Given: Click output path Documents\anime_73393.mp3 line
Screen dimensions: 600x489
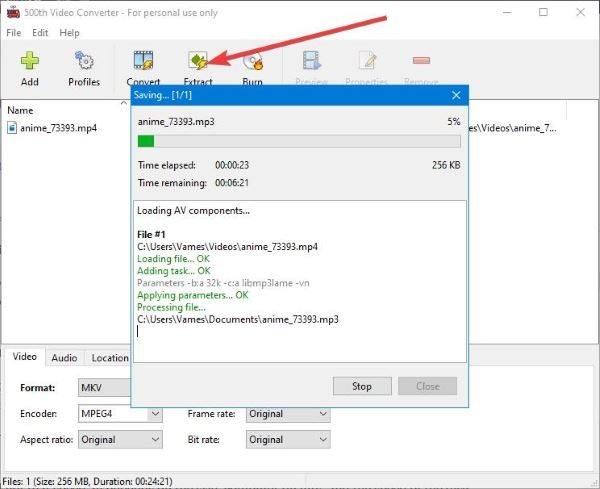Looking at the screenshot, I should pos(238,319).
